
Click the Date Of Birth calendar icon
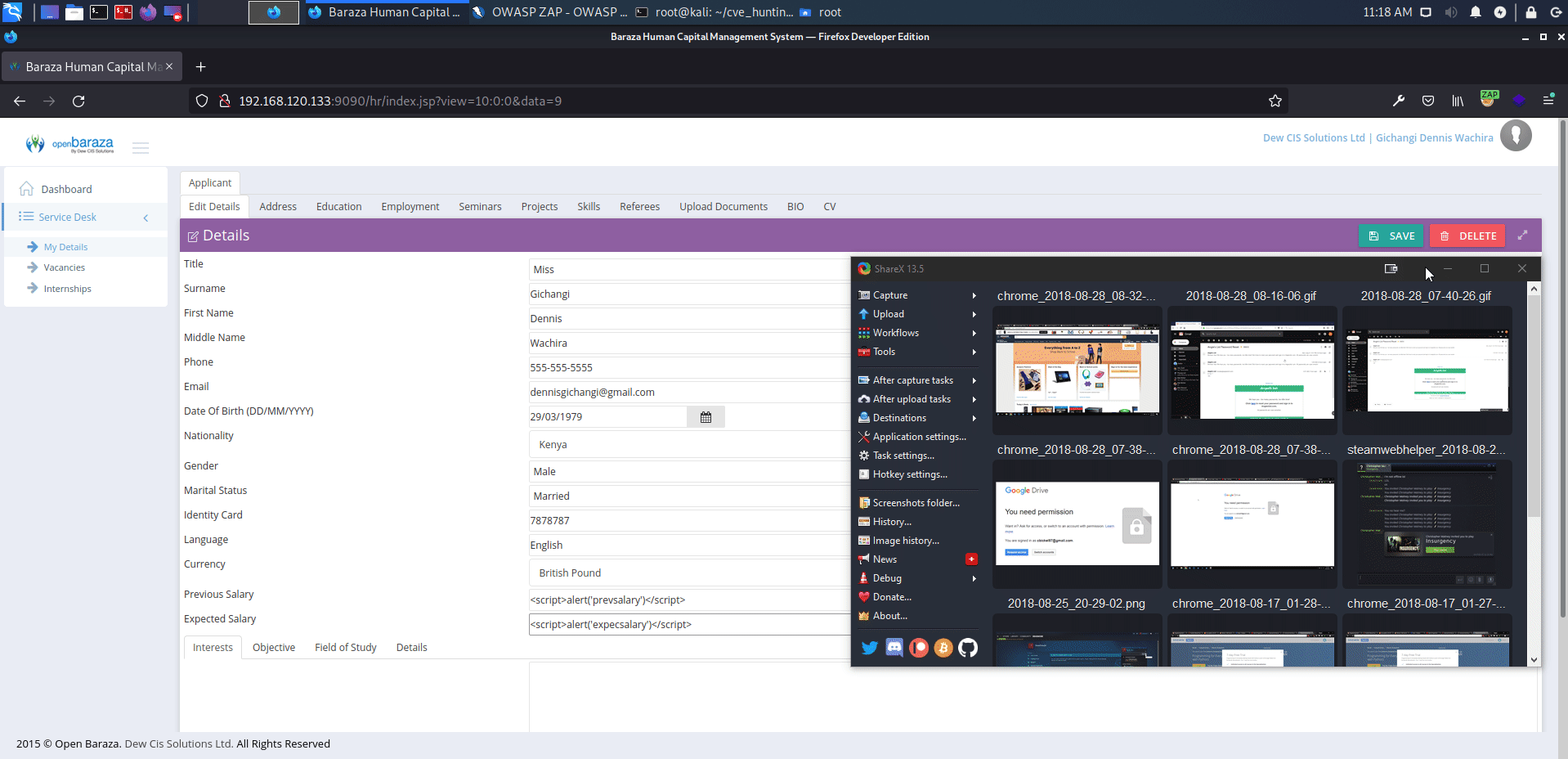[x=706, y=417]
